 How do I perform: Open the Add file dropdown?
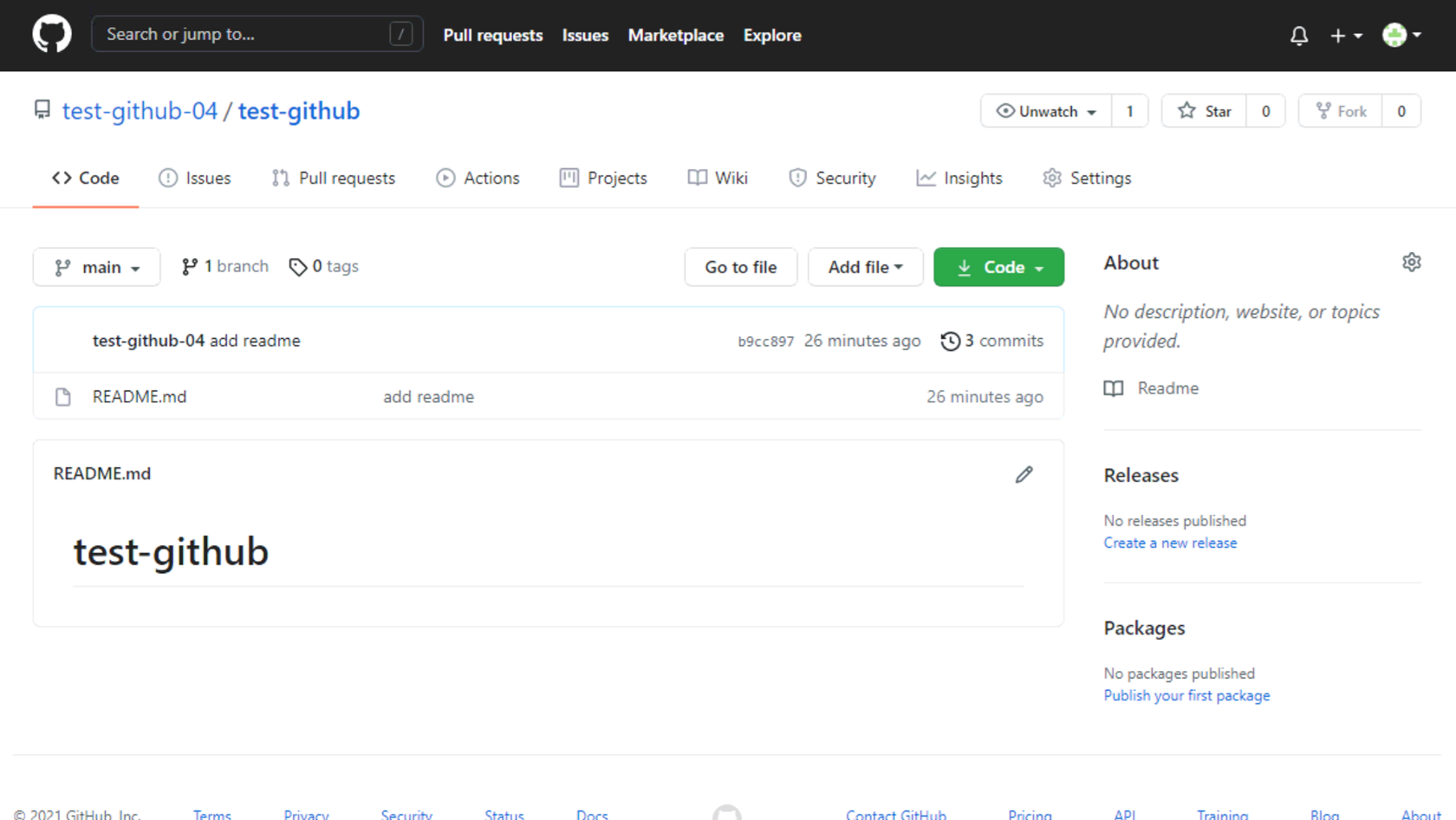864,267
